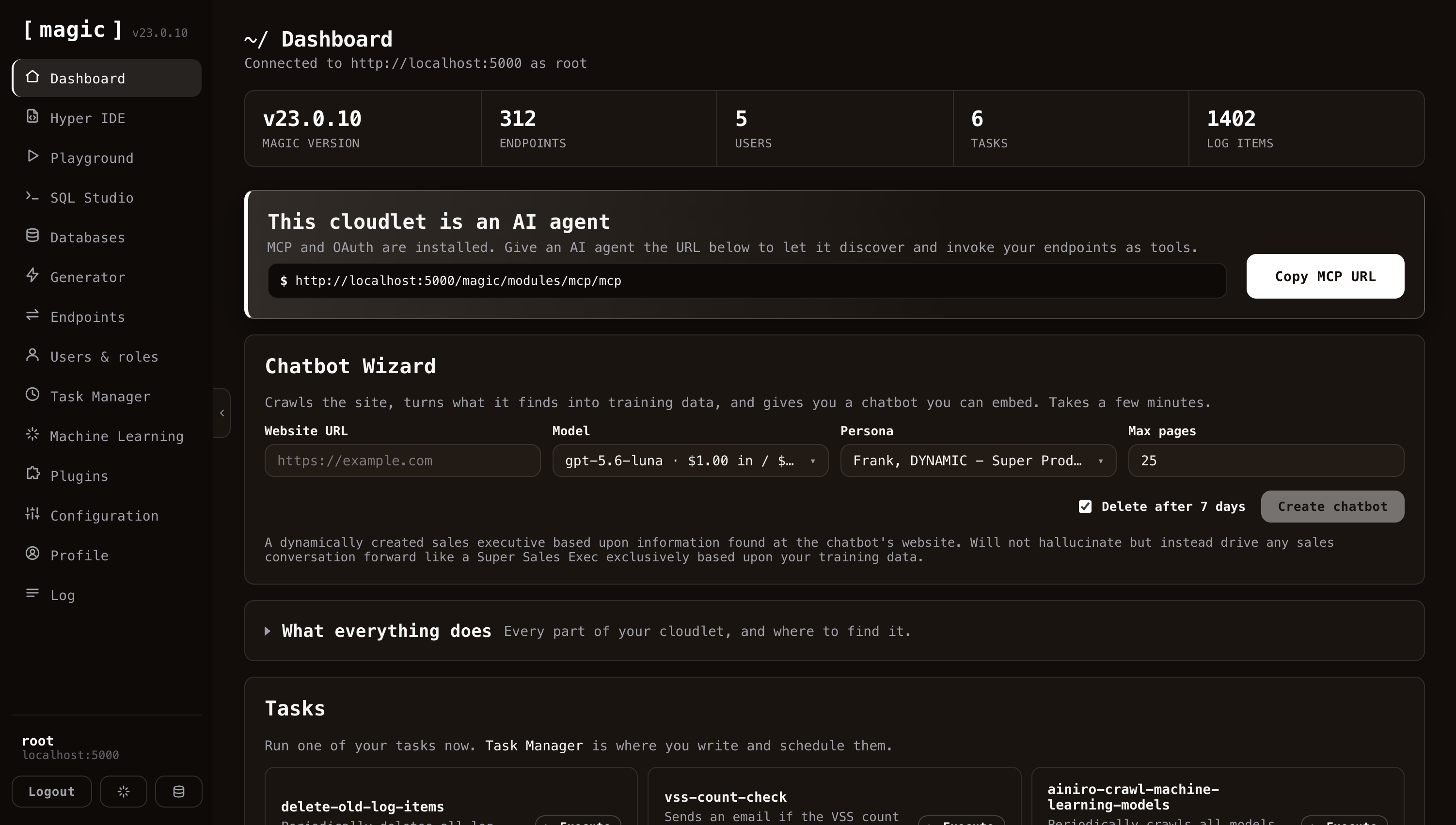
Task: Log out using the Logout button
Action: click(x=51, y=791)
